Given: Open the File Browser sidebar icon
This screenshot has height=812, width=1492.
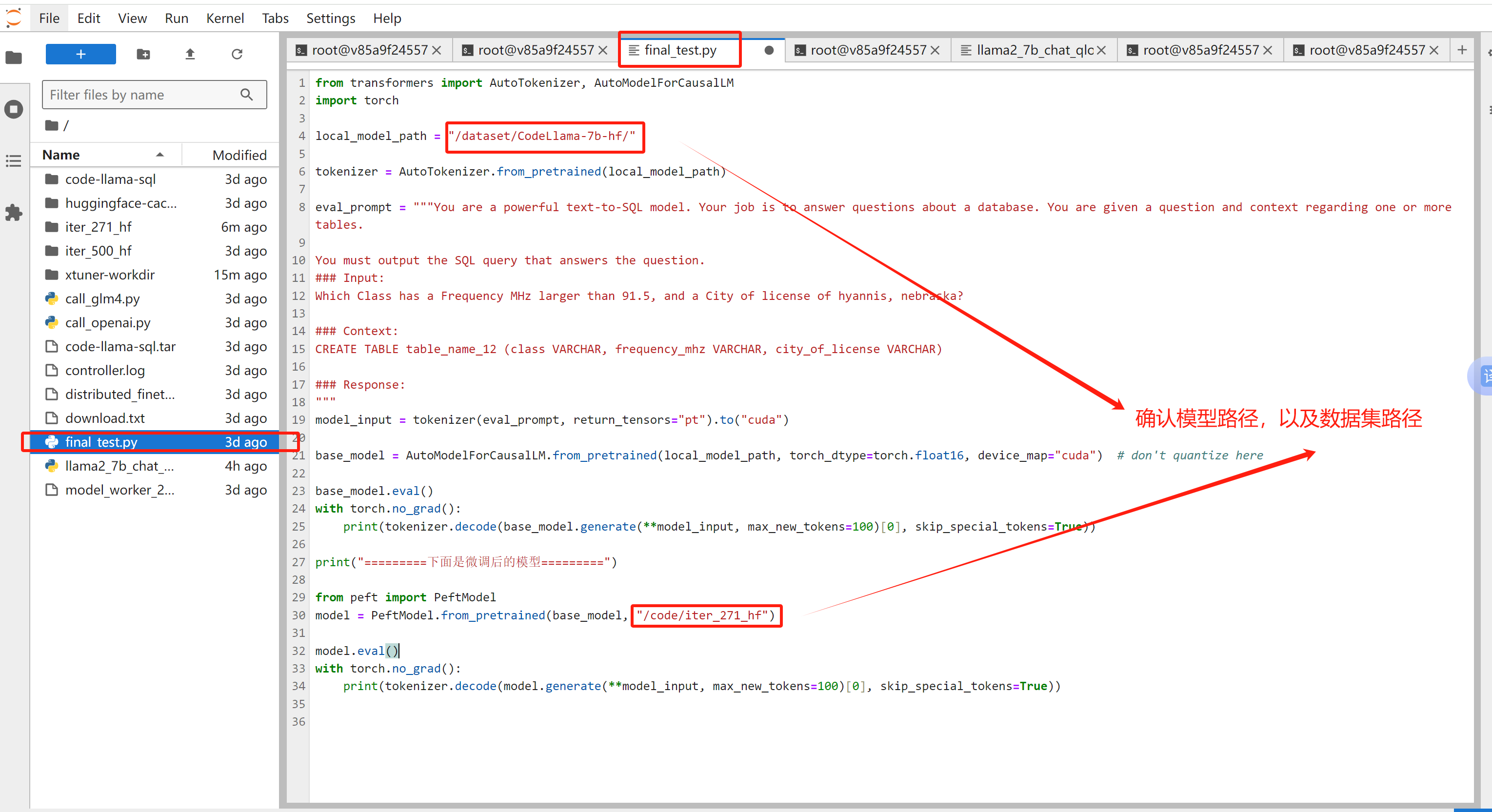Looking at the screenshot, I should pos(14,58).
